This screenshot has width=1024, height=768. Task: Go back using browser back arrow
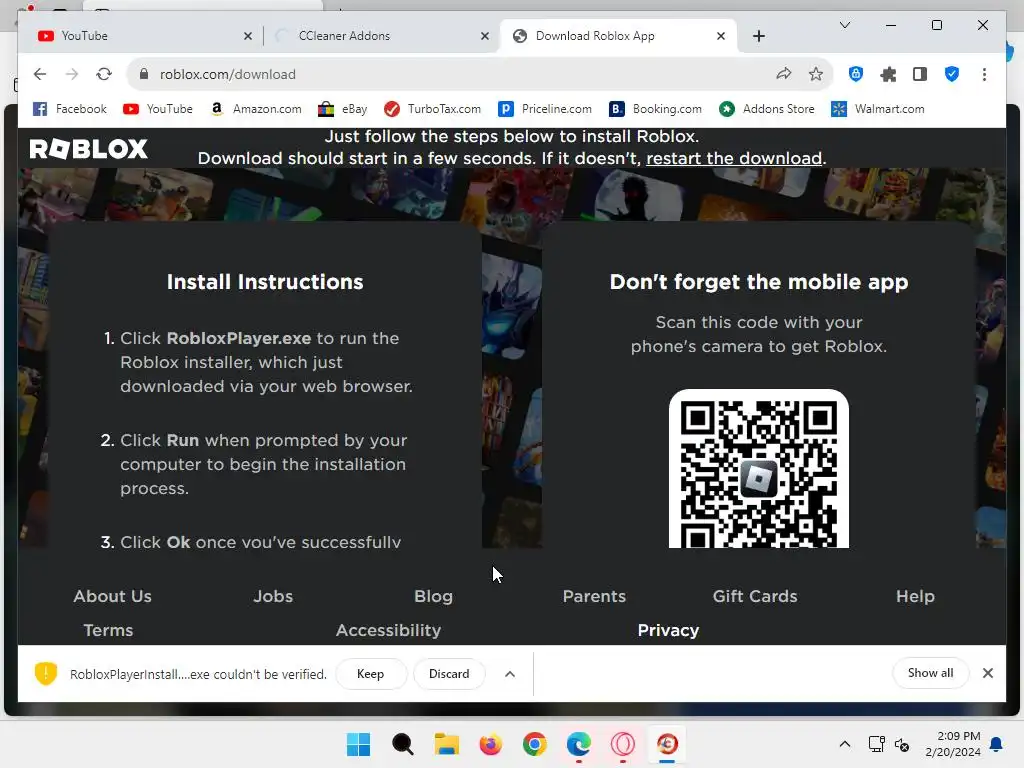[40, 74]
